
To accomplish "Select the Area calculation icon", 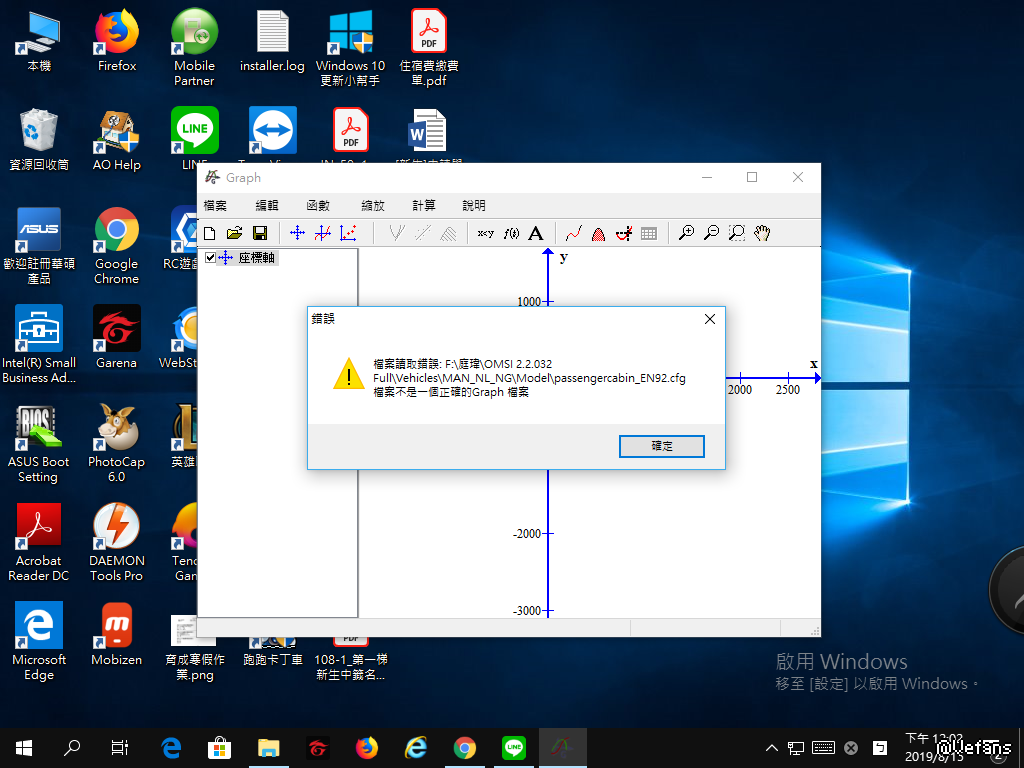I will 599,233.
